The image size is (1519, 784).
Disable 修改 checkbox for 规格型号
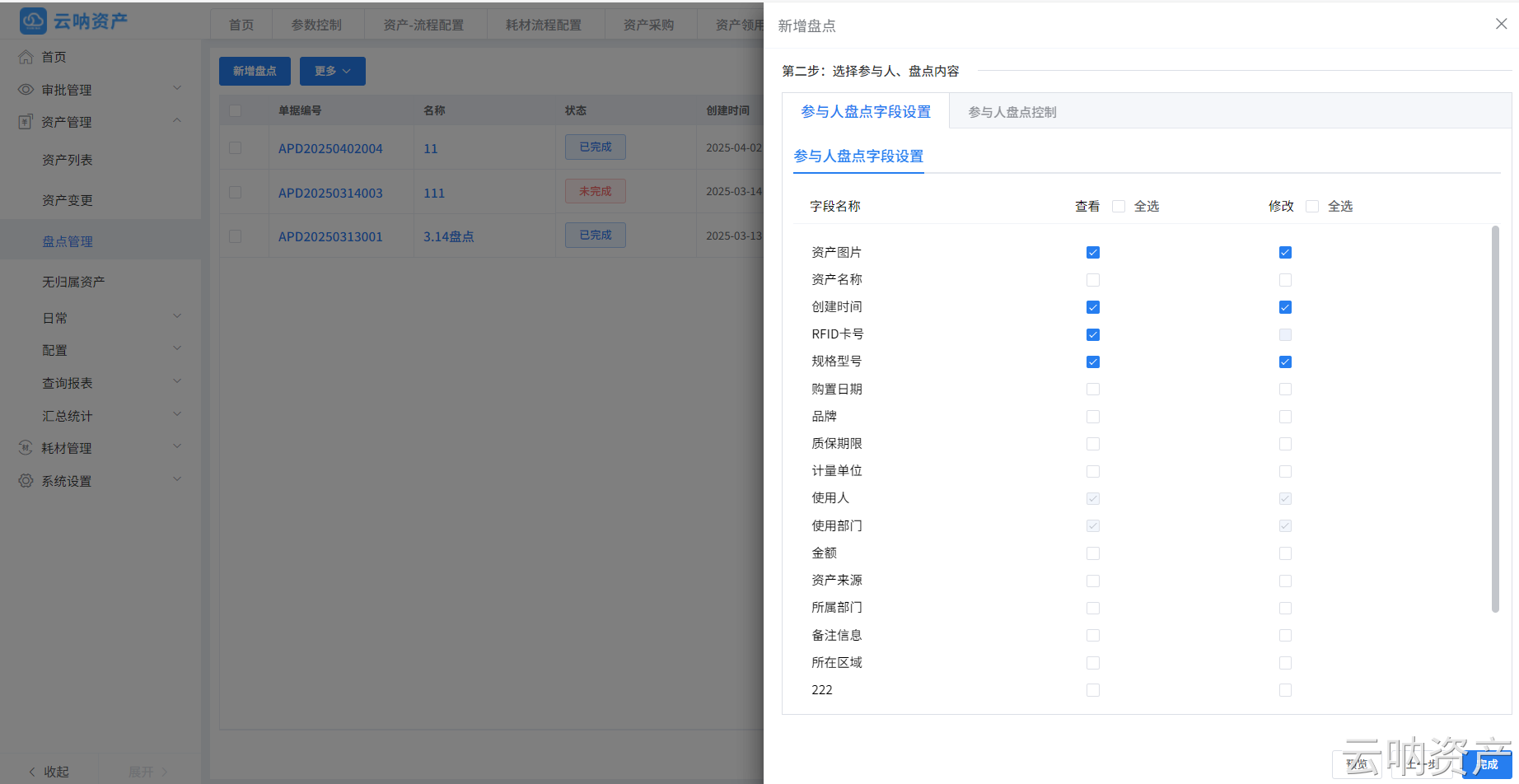click(1285, 362)
